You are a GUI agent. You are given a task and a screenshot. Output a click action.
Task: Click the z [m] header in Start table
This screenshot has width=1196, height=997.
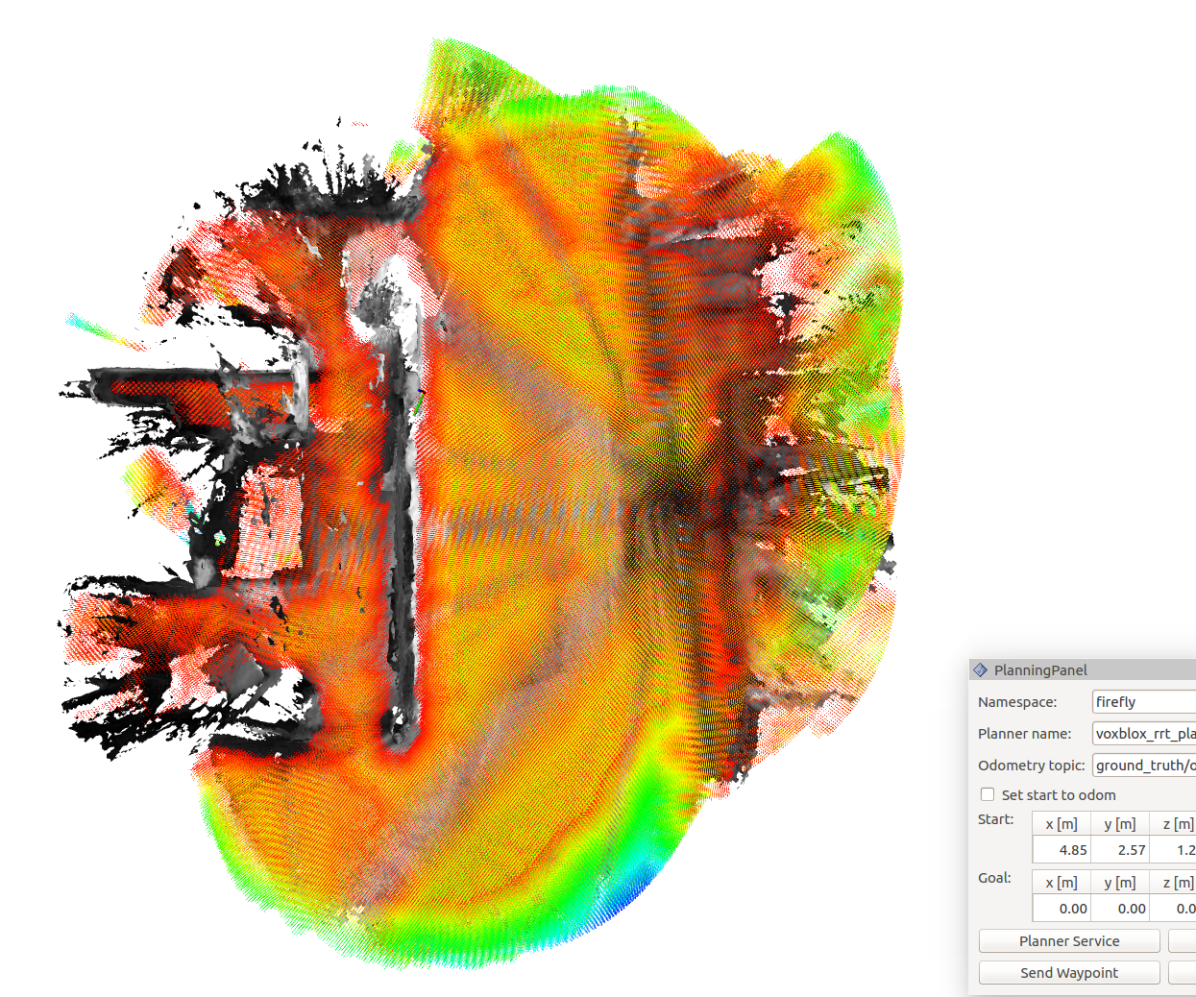tap(1173, 824)
